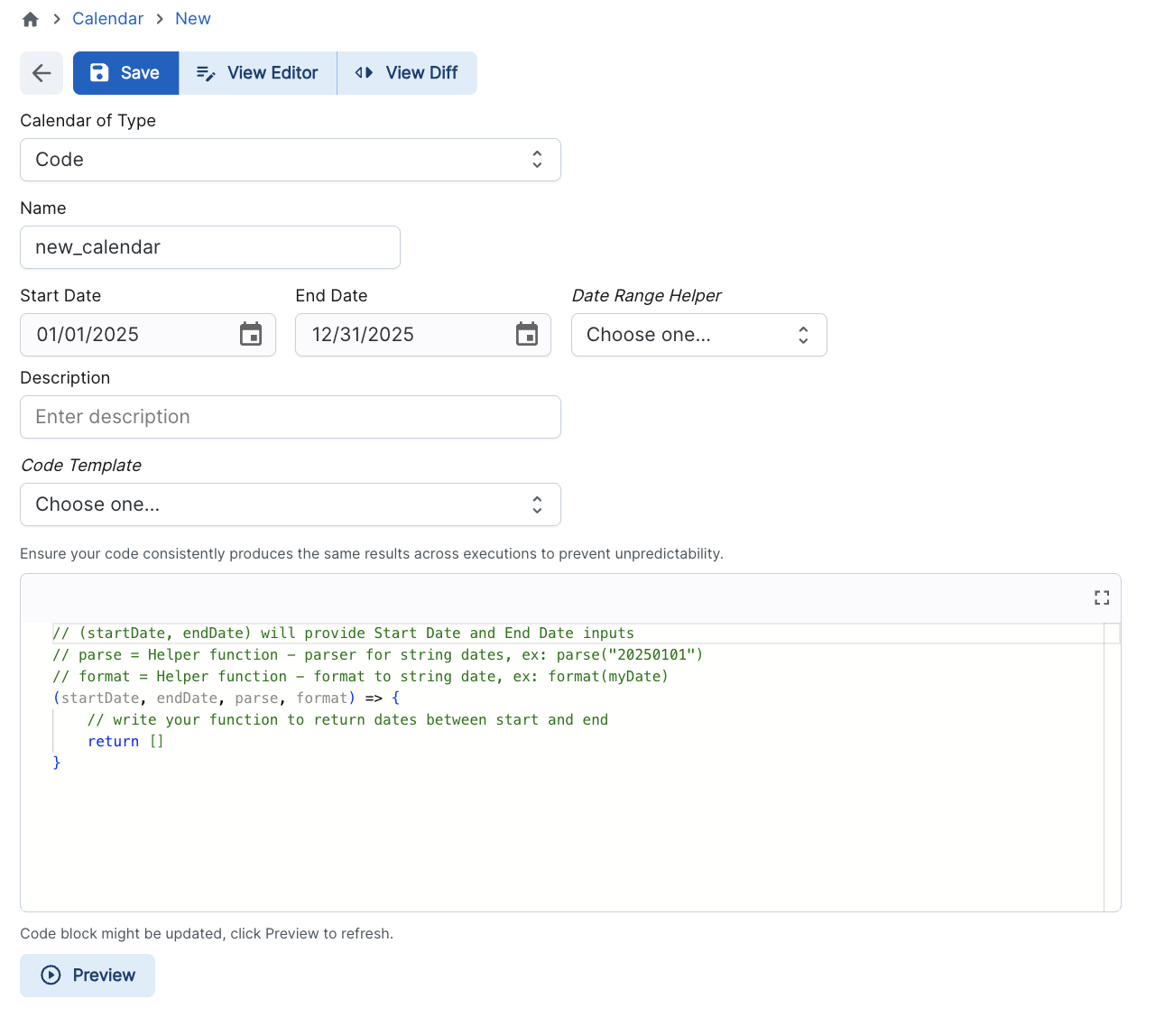The height and width of the screenshot is (1036, 1155).
Task: Select the View Editor pencil icon
Action: click(208, 73)
